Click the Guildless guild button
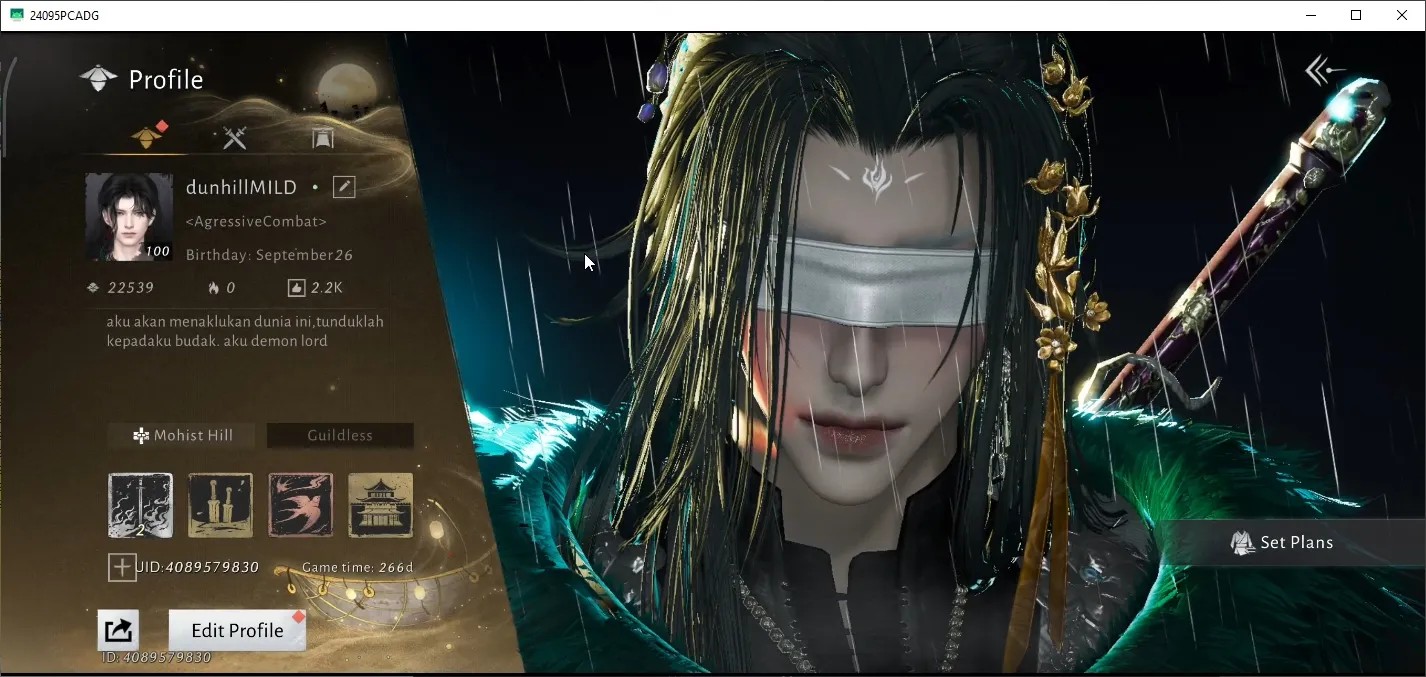The image size is (1426, 677). 340,435
